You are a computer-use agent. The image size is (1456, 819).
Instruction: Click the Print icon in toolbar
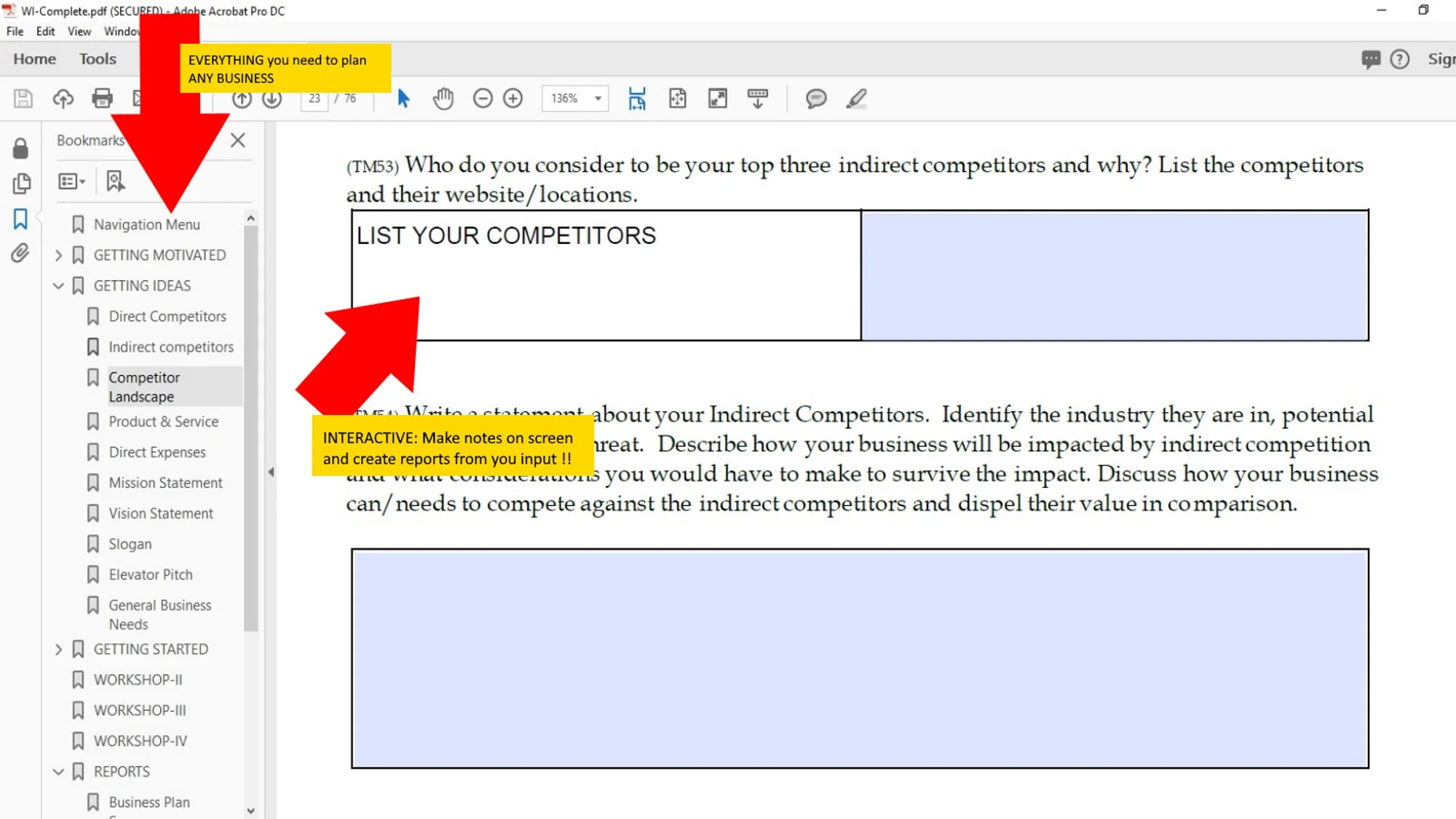[x=102, y=98]
